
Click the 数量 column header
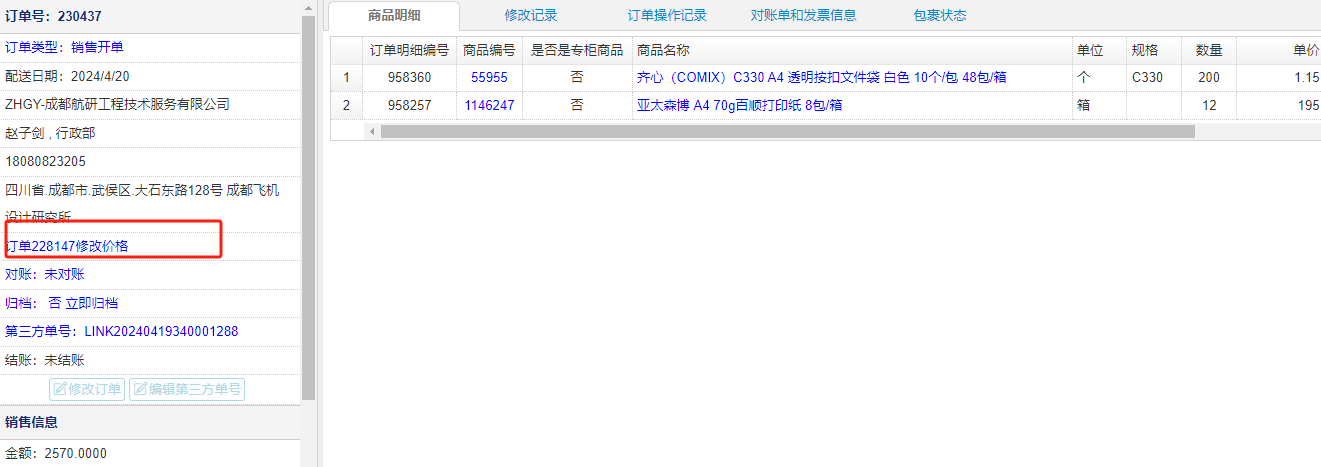click(1209, 50)
